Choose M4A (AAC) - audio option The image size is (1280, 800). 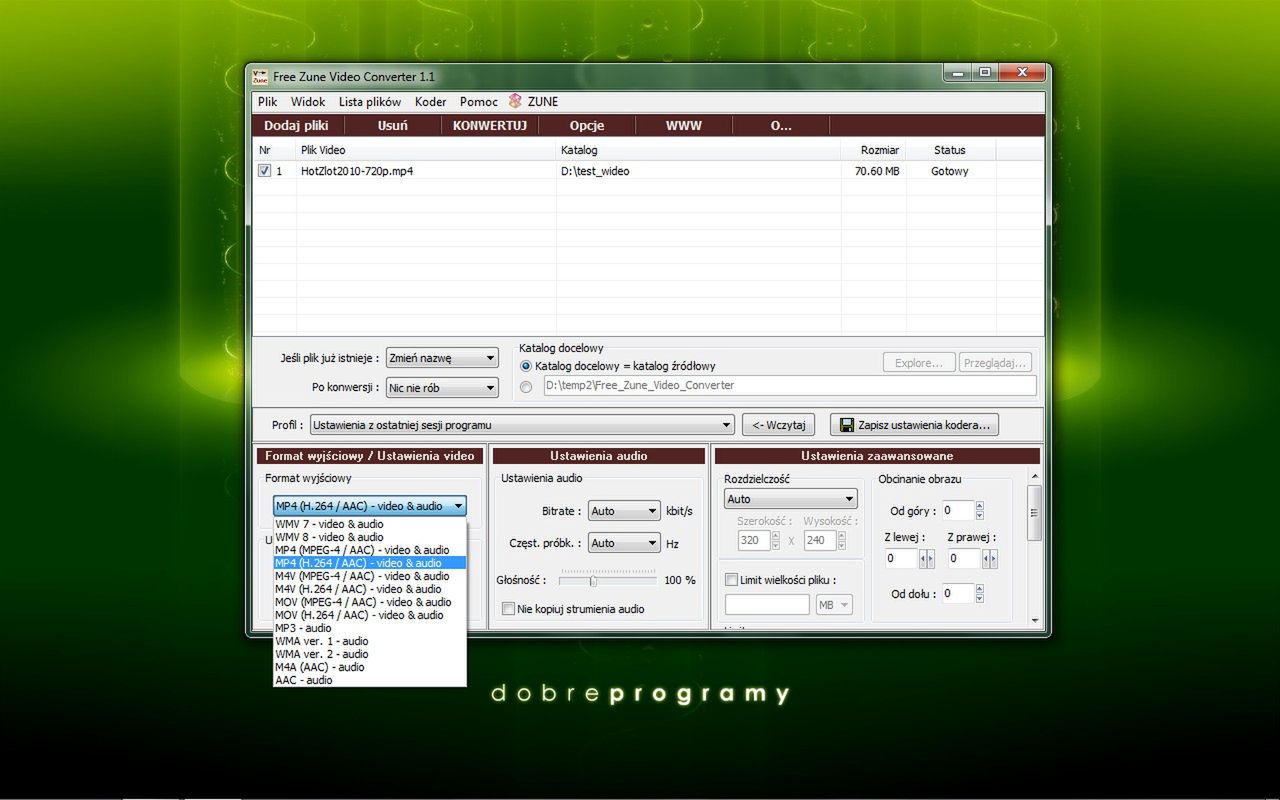(370, 667)
